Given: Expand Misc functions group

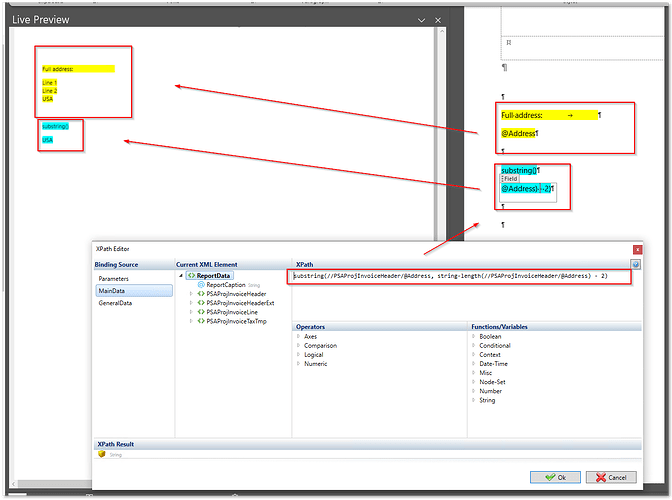Looking at the screenshot, I should point(474,373).
